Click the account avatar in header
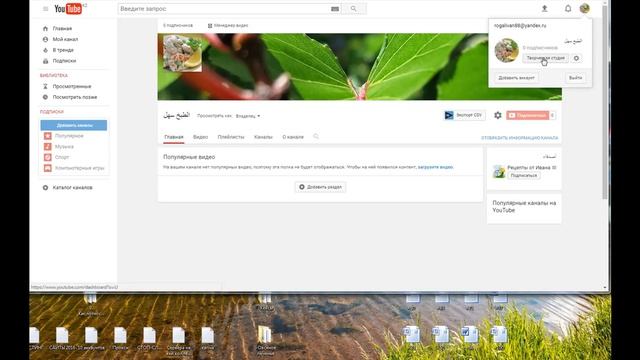640x360 pixels. pyautogui.click(x=584, y=8)
